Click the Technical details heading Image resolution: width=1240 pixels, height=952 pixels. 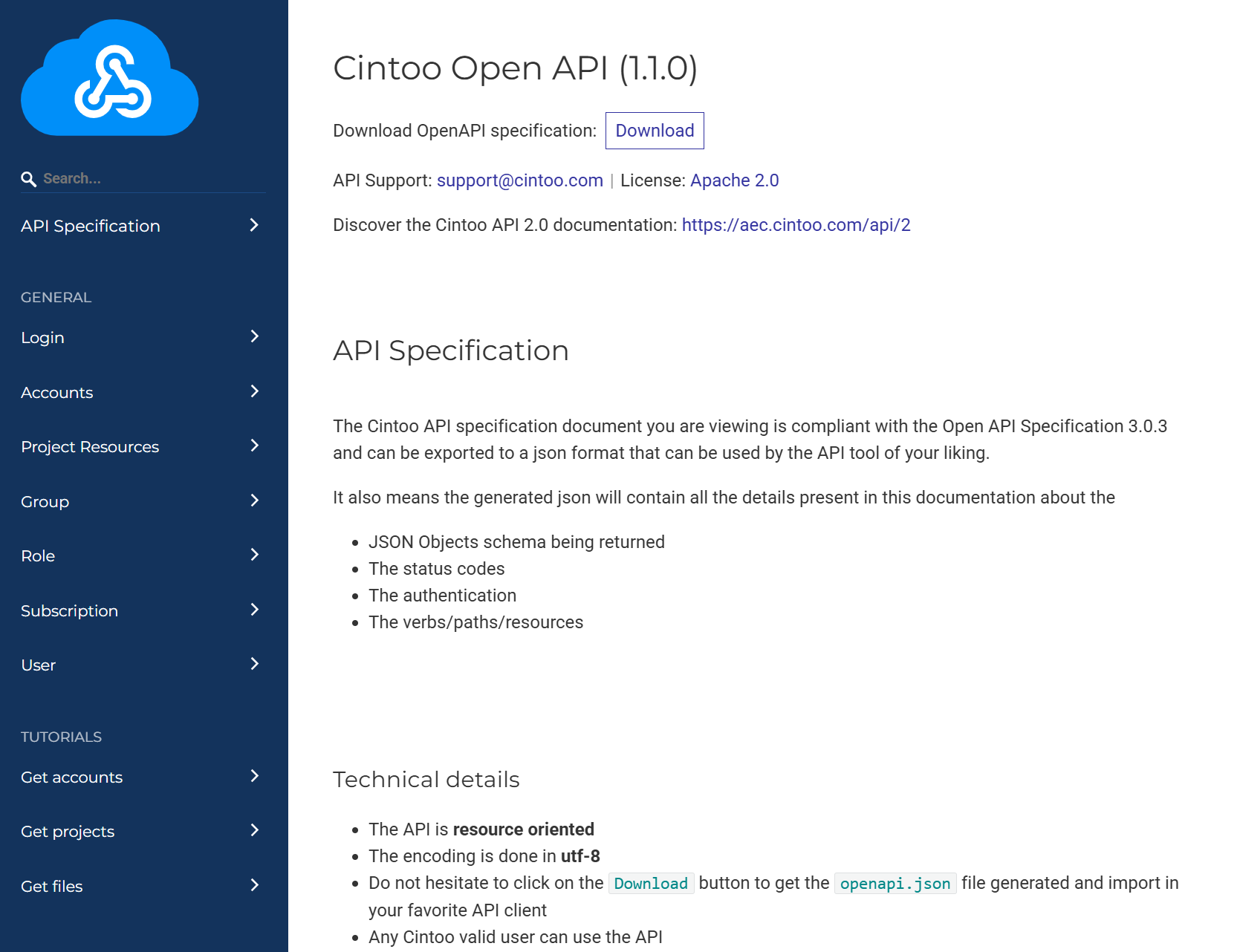coord(426,780)
